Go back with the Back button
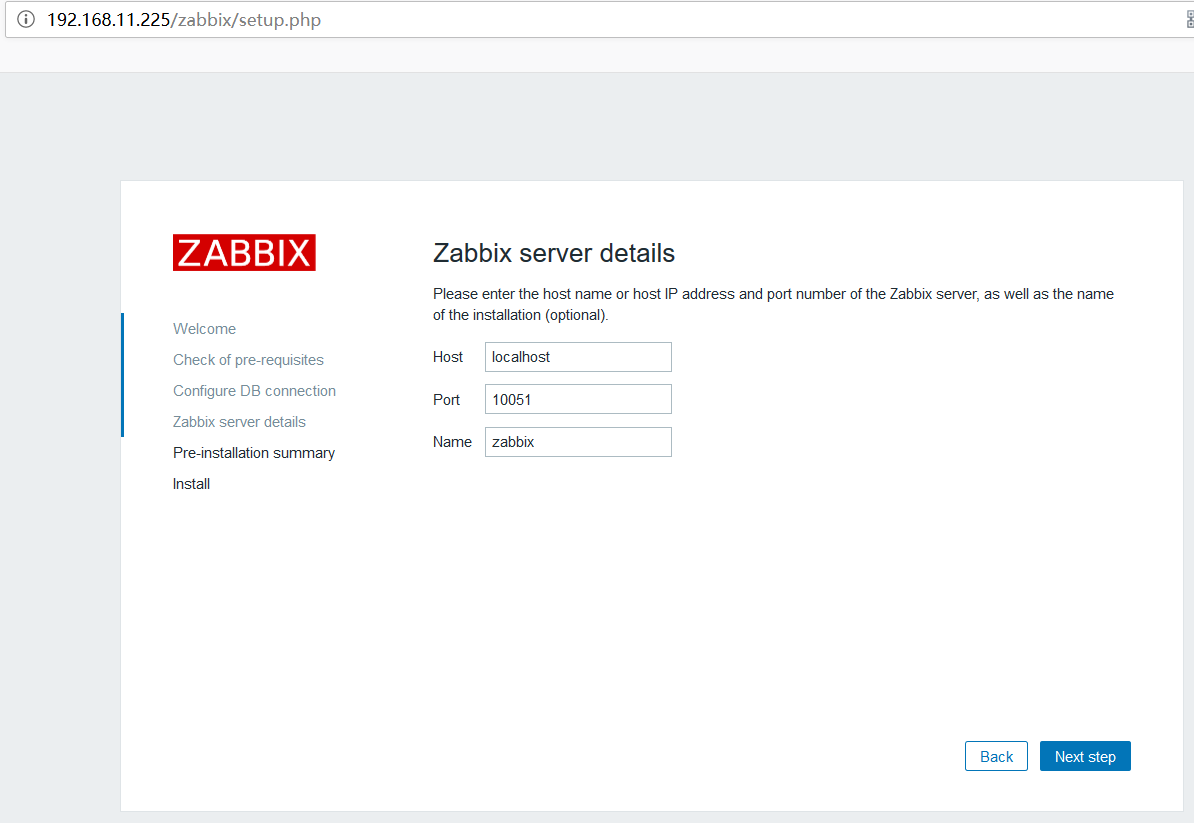Screen dimensions: 1194x823 [996, 756]
